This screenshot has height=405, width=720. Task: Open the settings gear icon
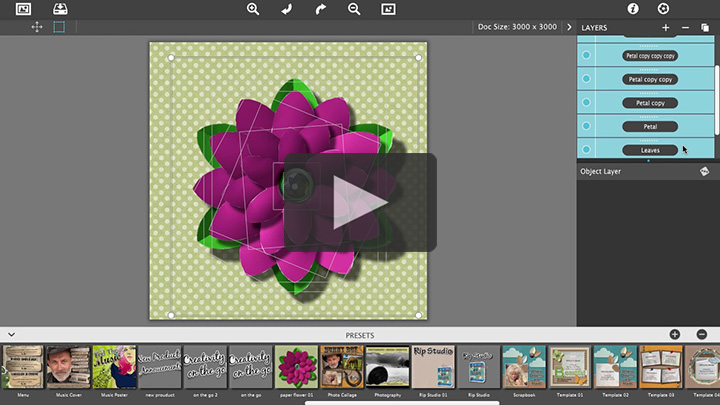click(663, 9)
